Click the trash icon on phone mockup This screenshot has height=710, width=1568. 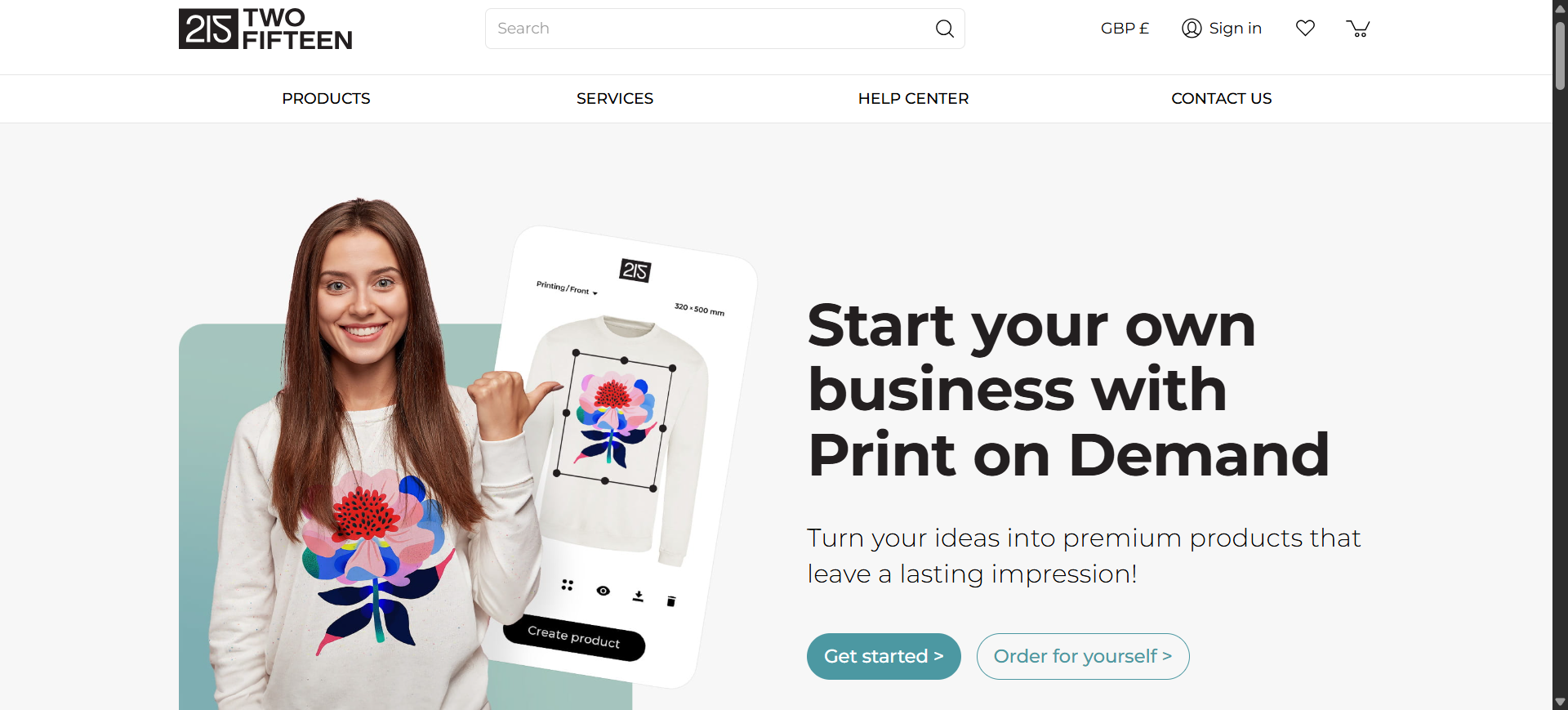[671, 601]
